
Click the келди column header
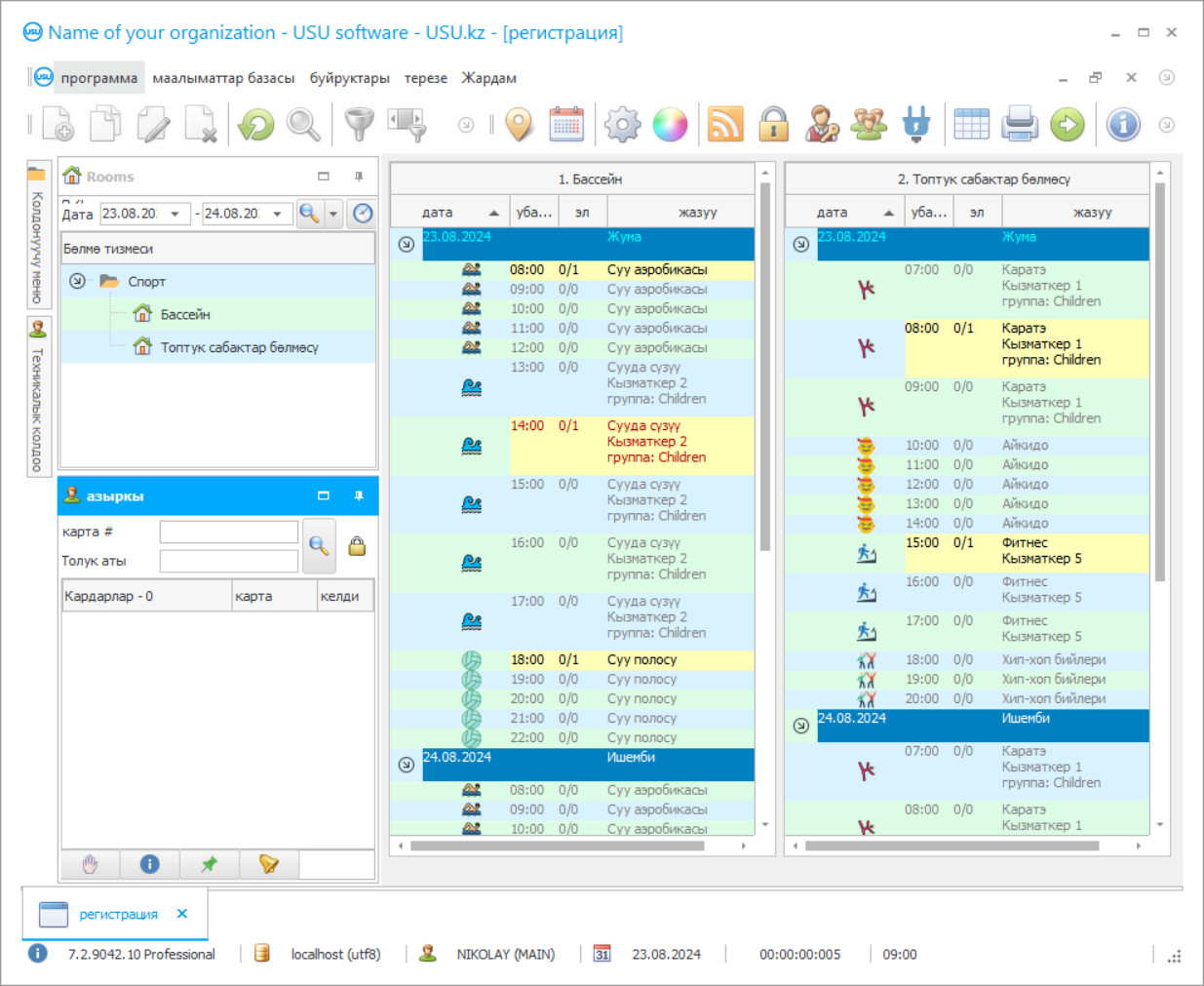click(345, 596)
